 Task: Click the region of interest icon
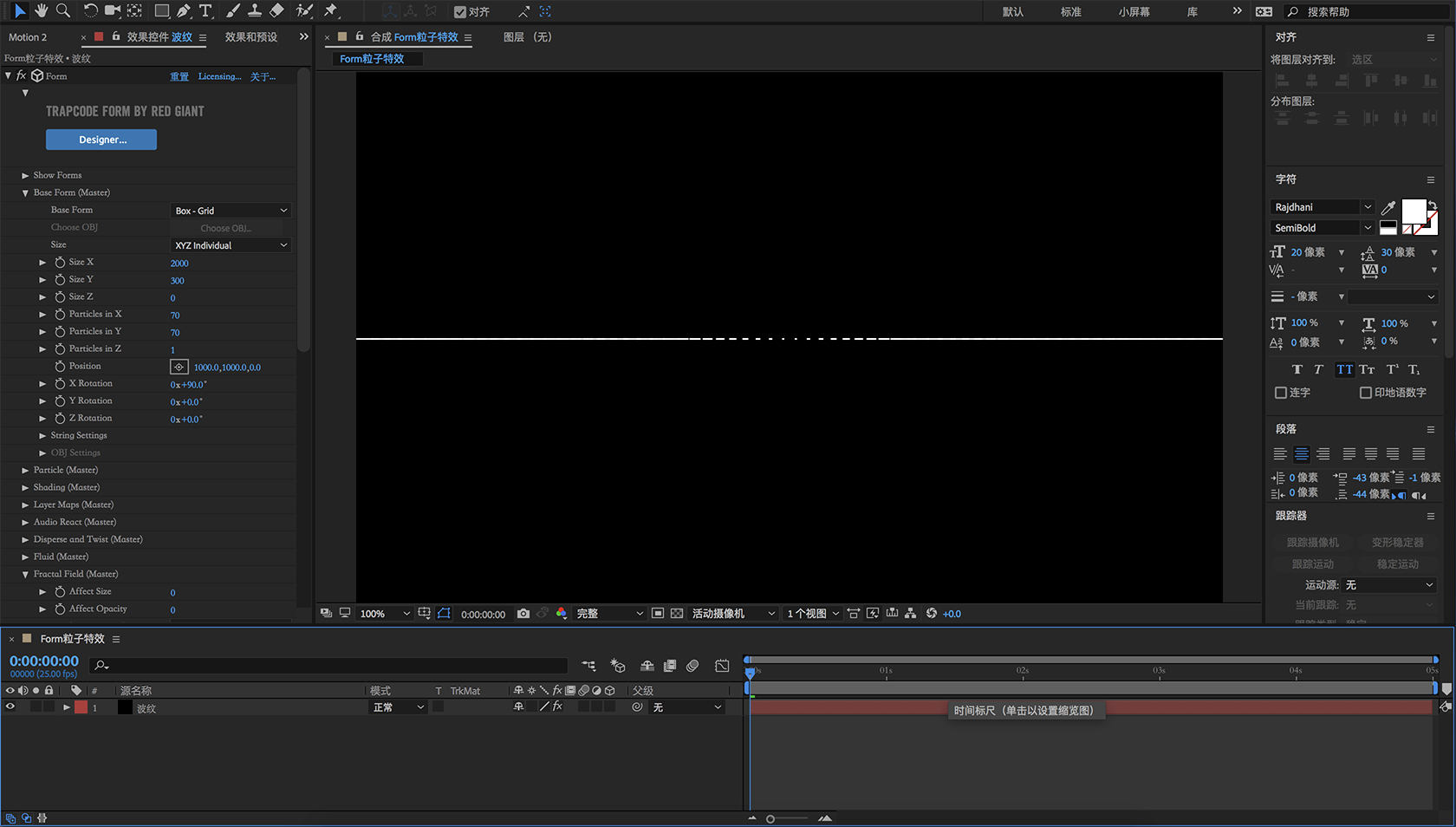[x=658, y=614]
